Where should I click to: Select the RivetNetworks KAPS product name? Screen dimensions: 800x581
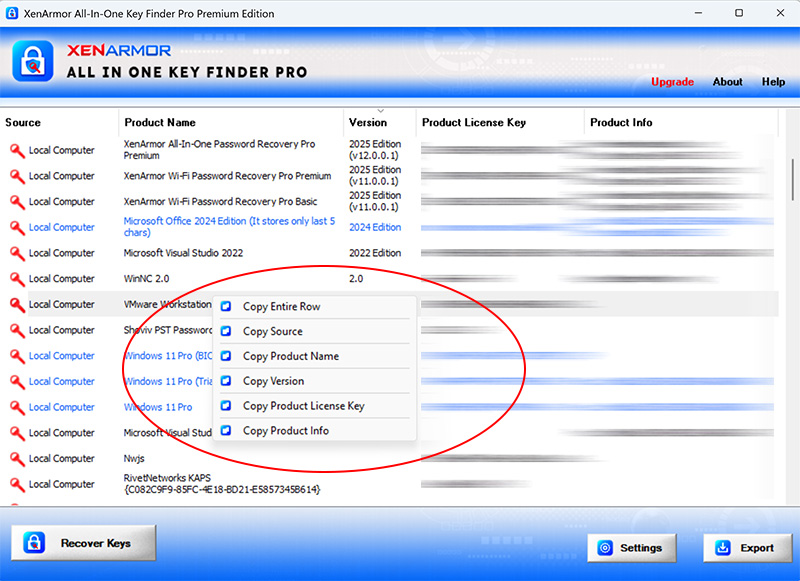tap(222, 484)
